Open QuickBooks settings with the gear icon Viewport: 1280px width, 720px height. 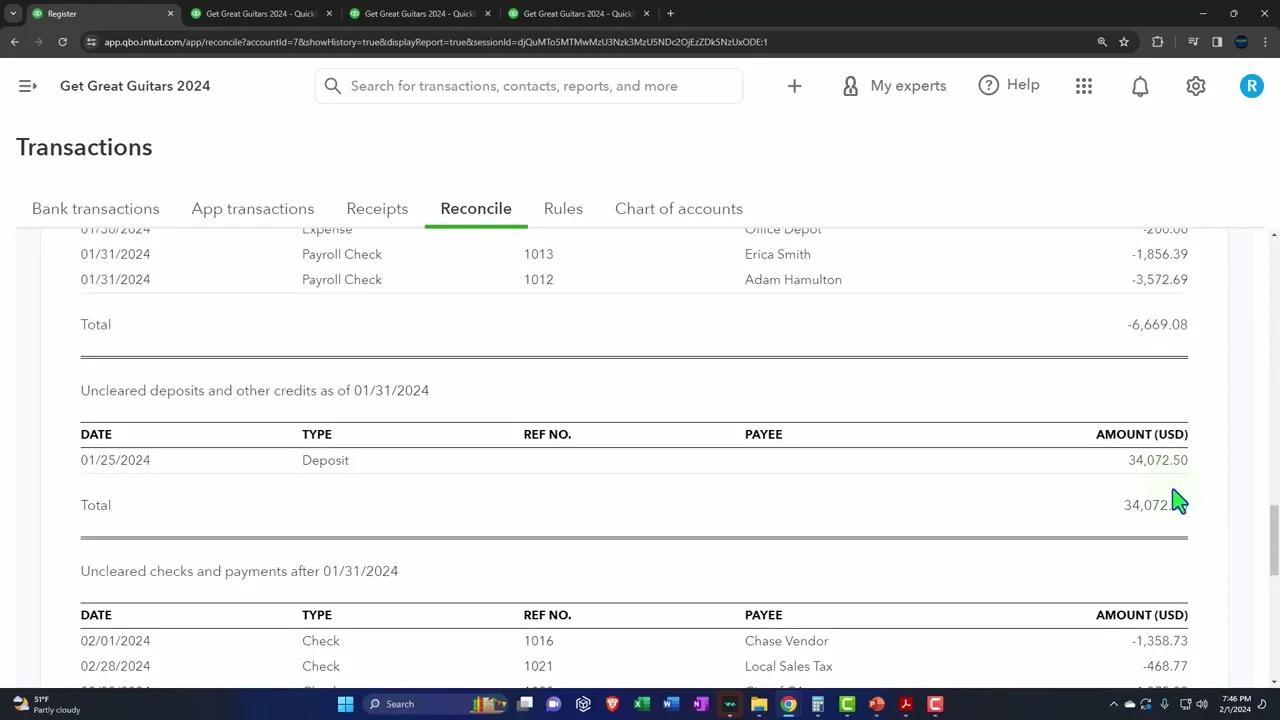(x=1196, y=85)
